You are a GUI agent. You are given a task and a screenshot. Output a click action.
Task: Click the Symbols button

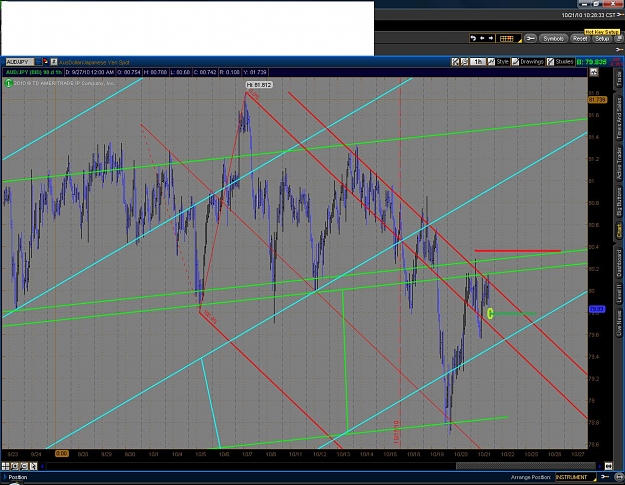[553, 39]
